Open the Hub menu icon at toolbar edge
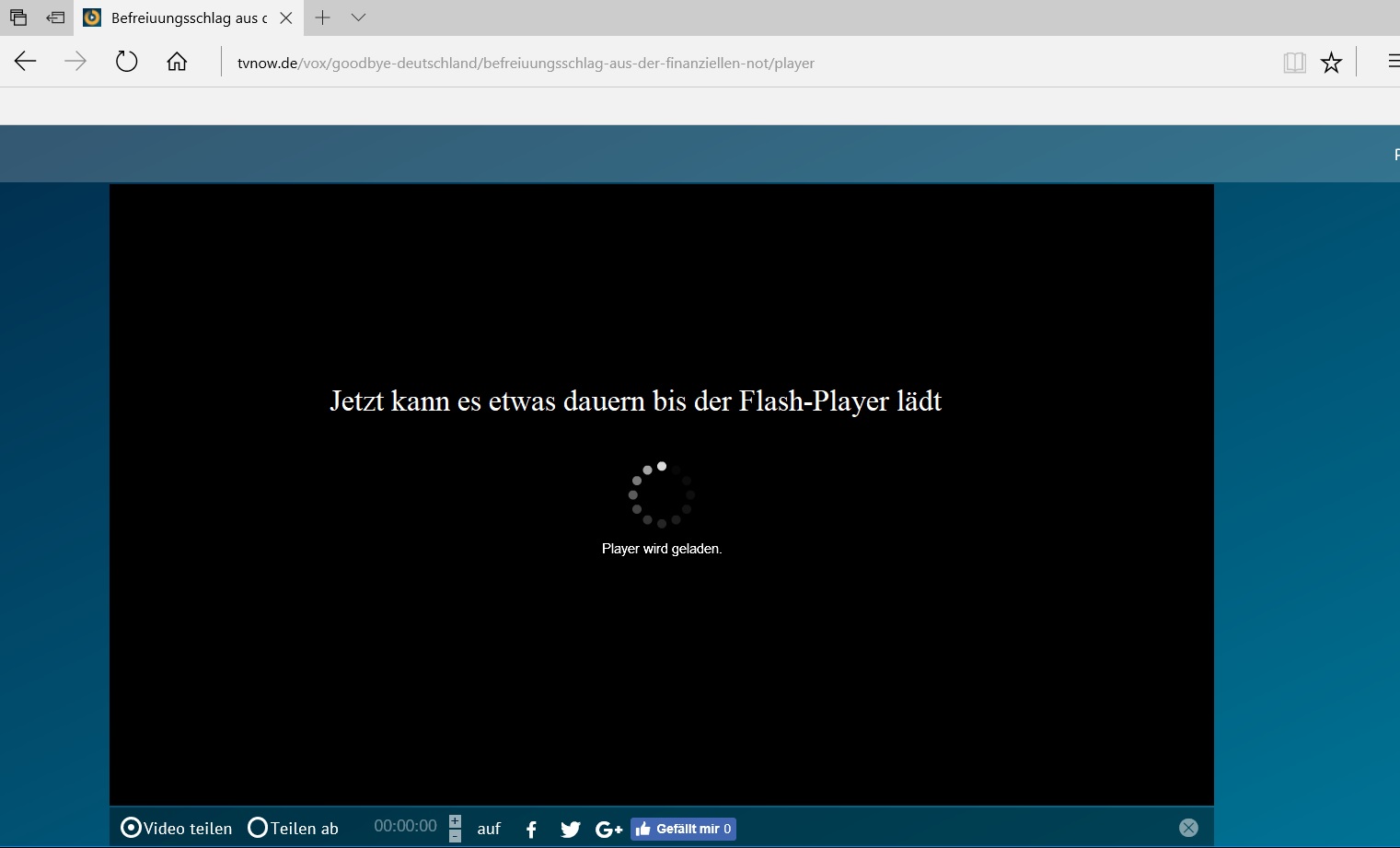The width and height of the screenshot is (1400, 848). tap(1393, 63)
